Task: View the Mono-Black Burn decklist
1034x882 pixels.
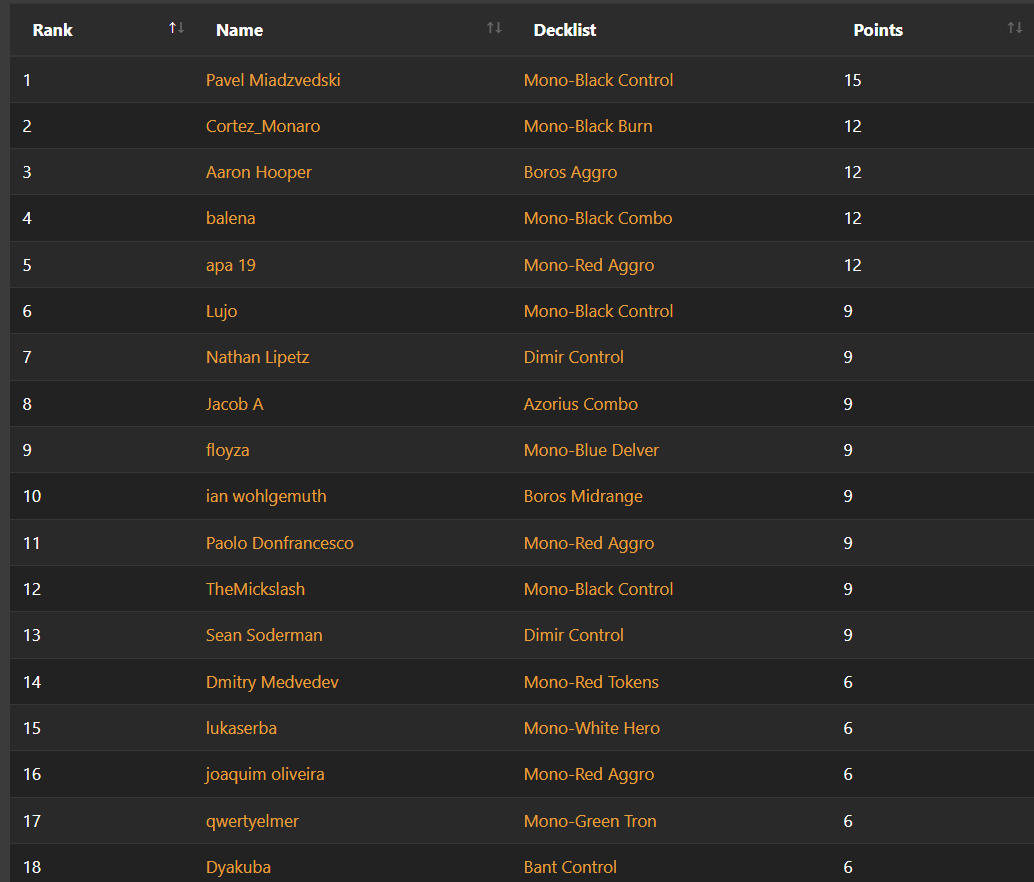Action: pos(588,127)
